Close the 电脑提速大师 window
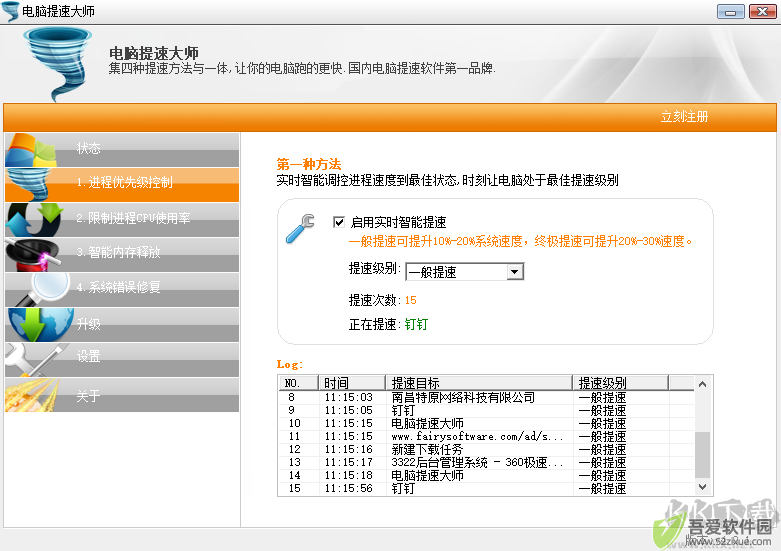Viewport: 781px width, 551px height. [x=763, y=11]
